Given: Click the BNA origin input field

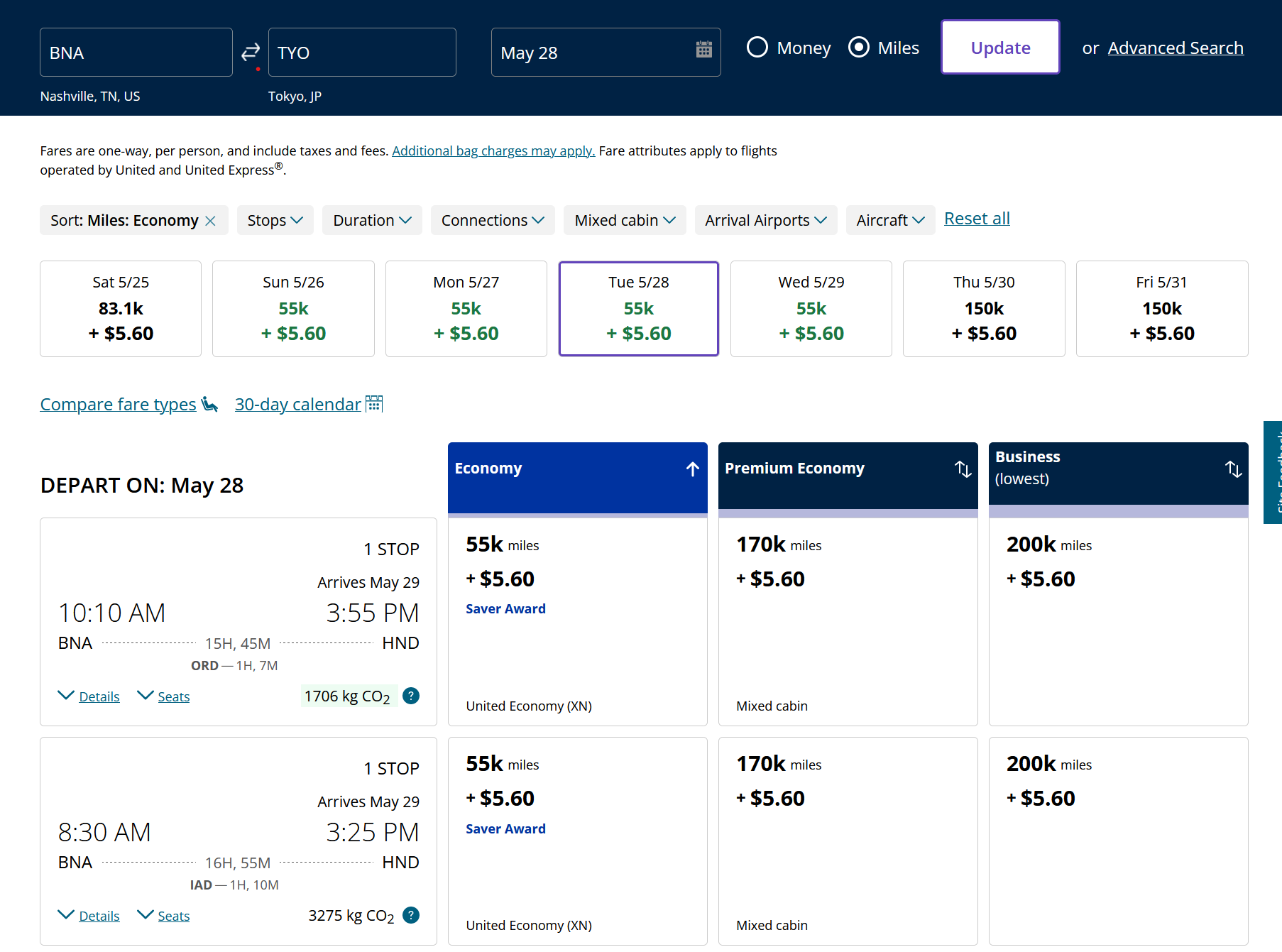Looking at the screenshot, I should 136,53.
